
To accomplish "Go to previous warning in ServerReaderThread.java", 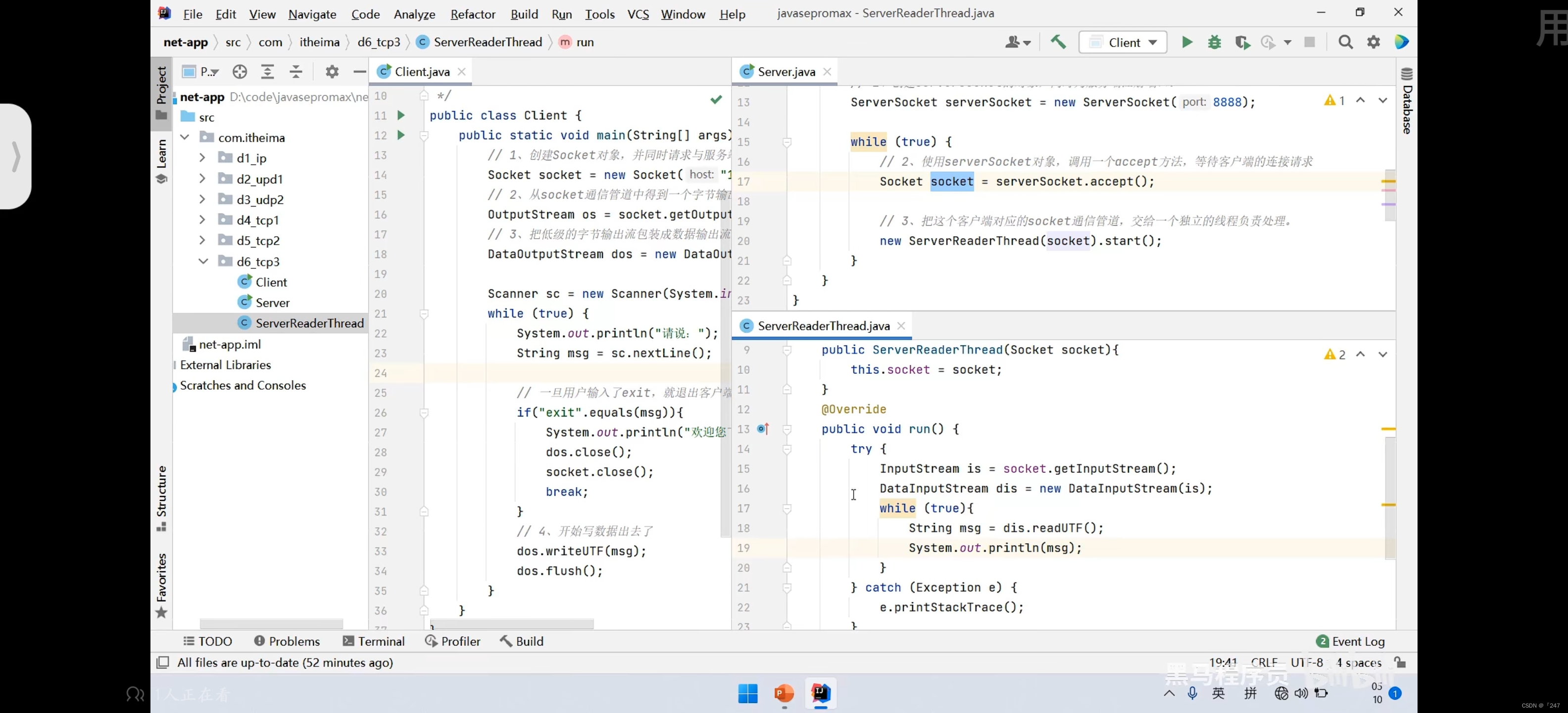I will coord(1361,355).
